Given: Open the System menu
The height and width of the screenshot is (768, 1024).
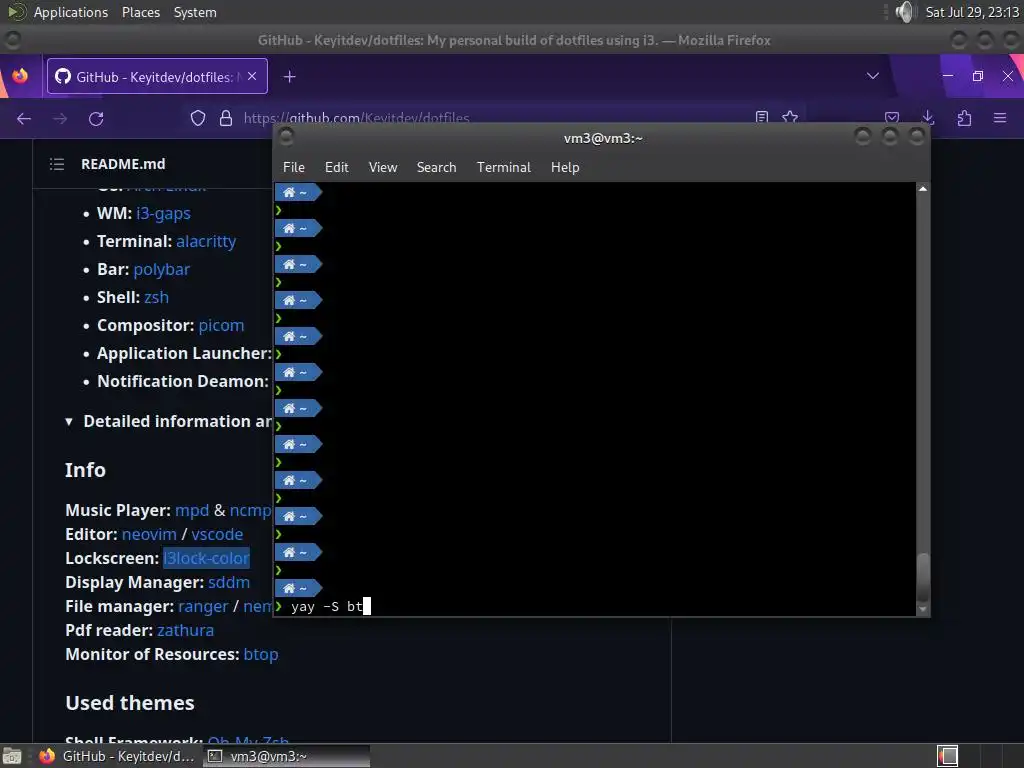Looking at the screenshot, I should (195, 12).
